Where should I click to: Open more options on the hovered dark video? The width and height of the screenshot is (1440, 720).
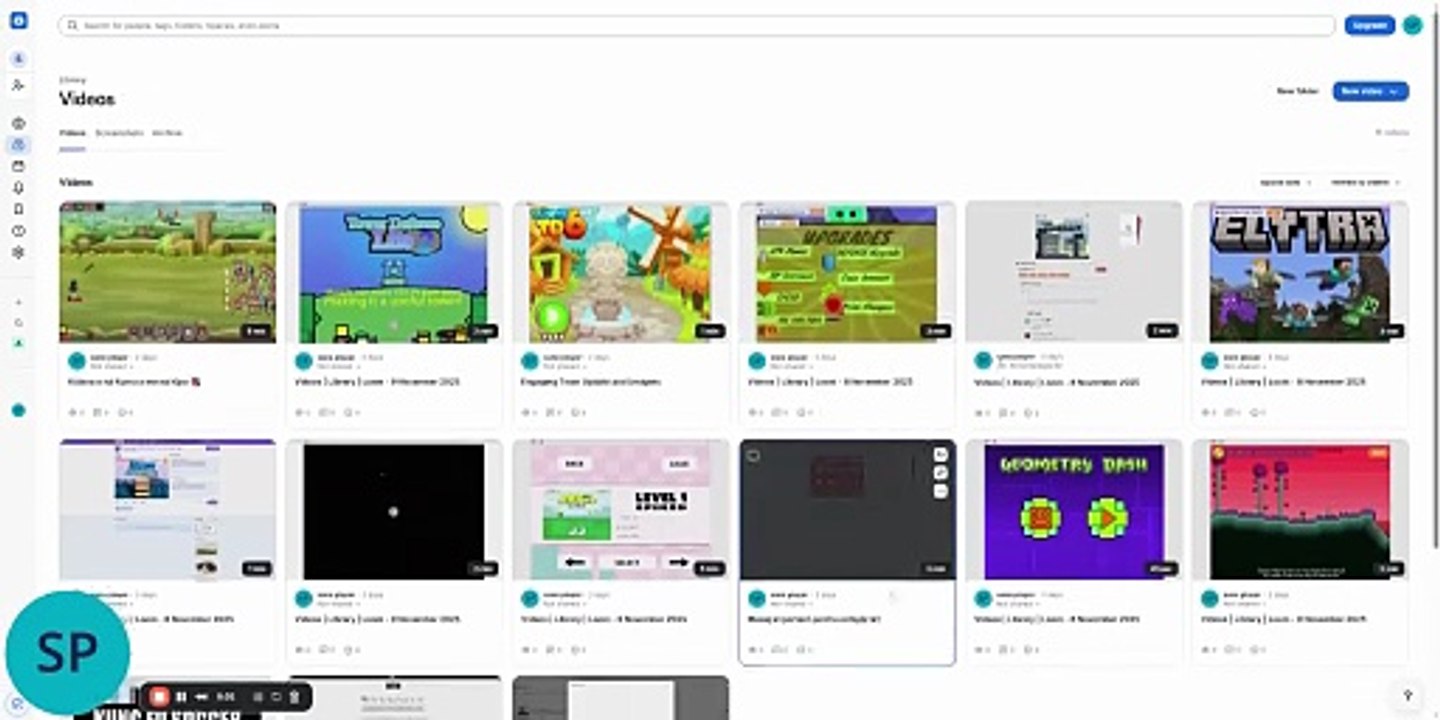click(x=941, y=491)
